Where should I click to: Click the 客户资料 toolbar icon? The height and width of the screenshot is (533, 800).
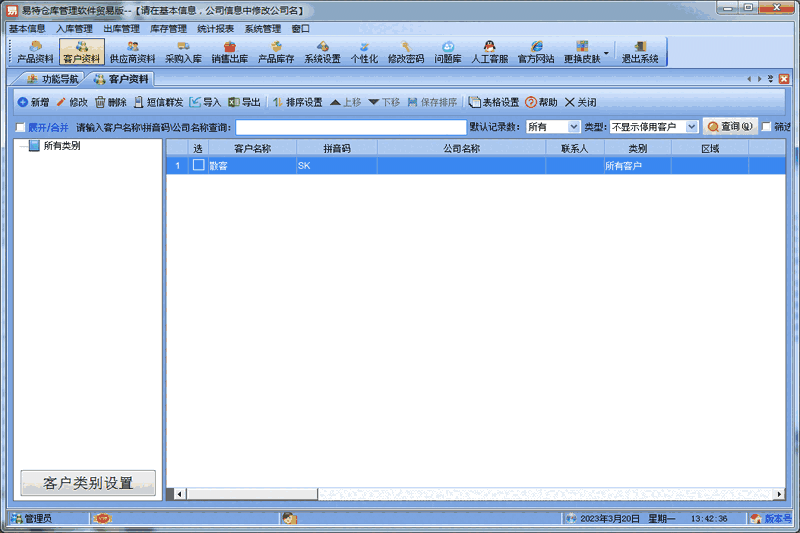[x=82, y=52]
